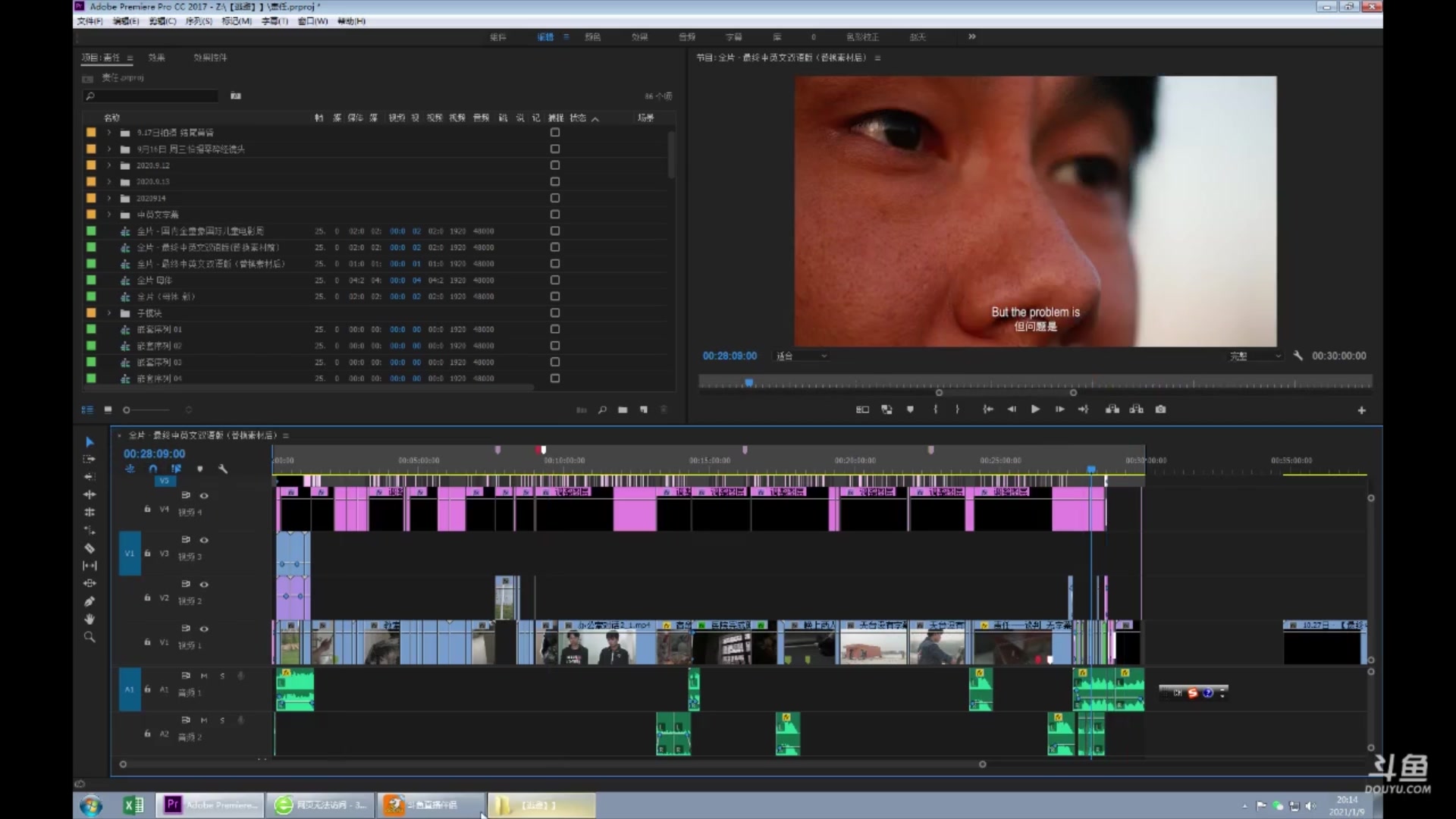The height and width of the screenshot is (819, 1456).
Task: Expand the 9.17 bin folder
Action: tap(109, 133)
